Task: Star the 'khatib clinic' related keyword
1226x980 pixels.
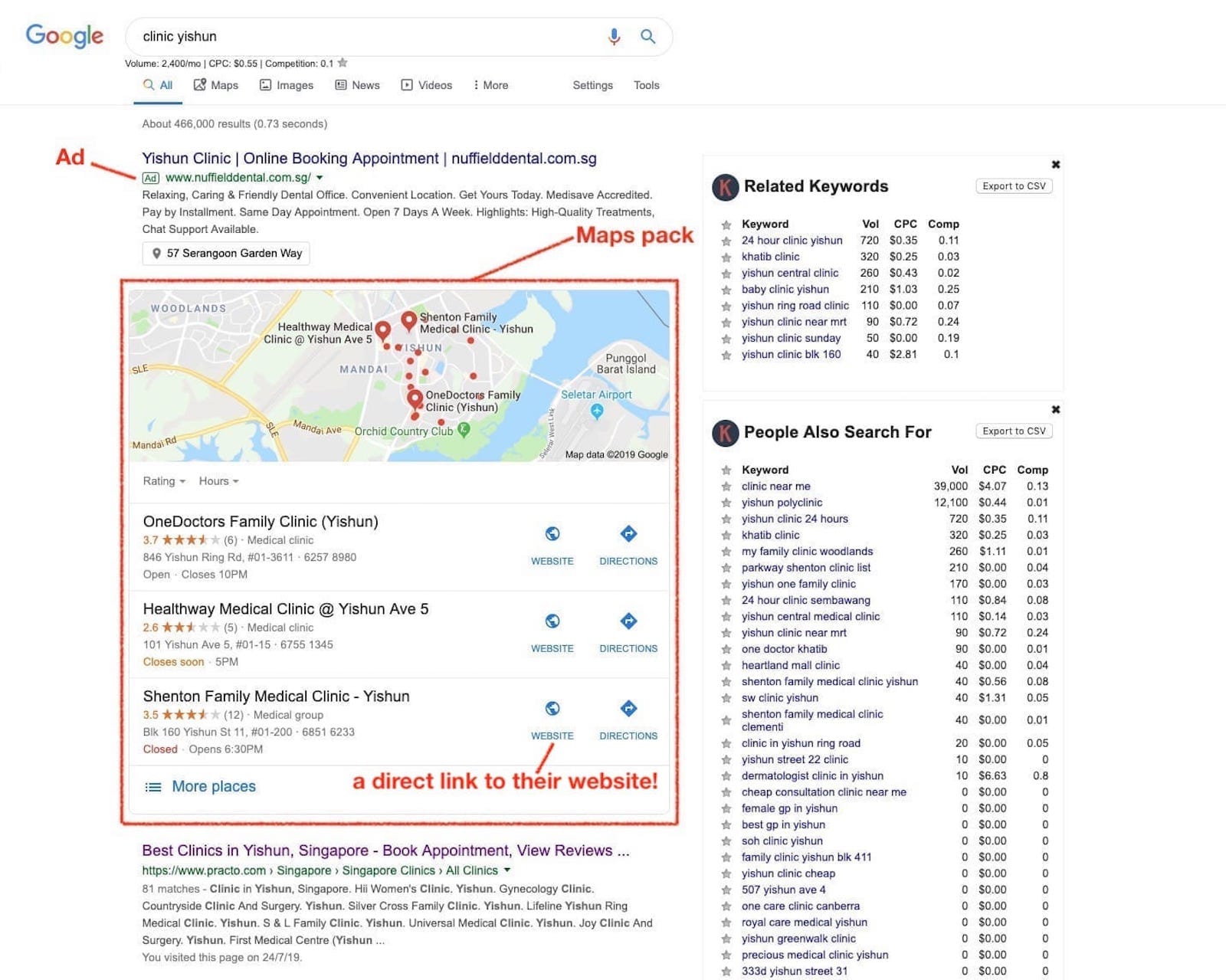Action: click(726, 257)
